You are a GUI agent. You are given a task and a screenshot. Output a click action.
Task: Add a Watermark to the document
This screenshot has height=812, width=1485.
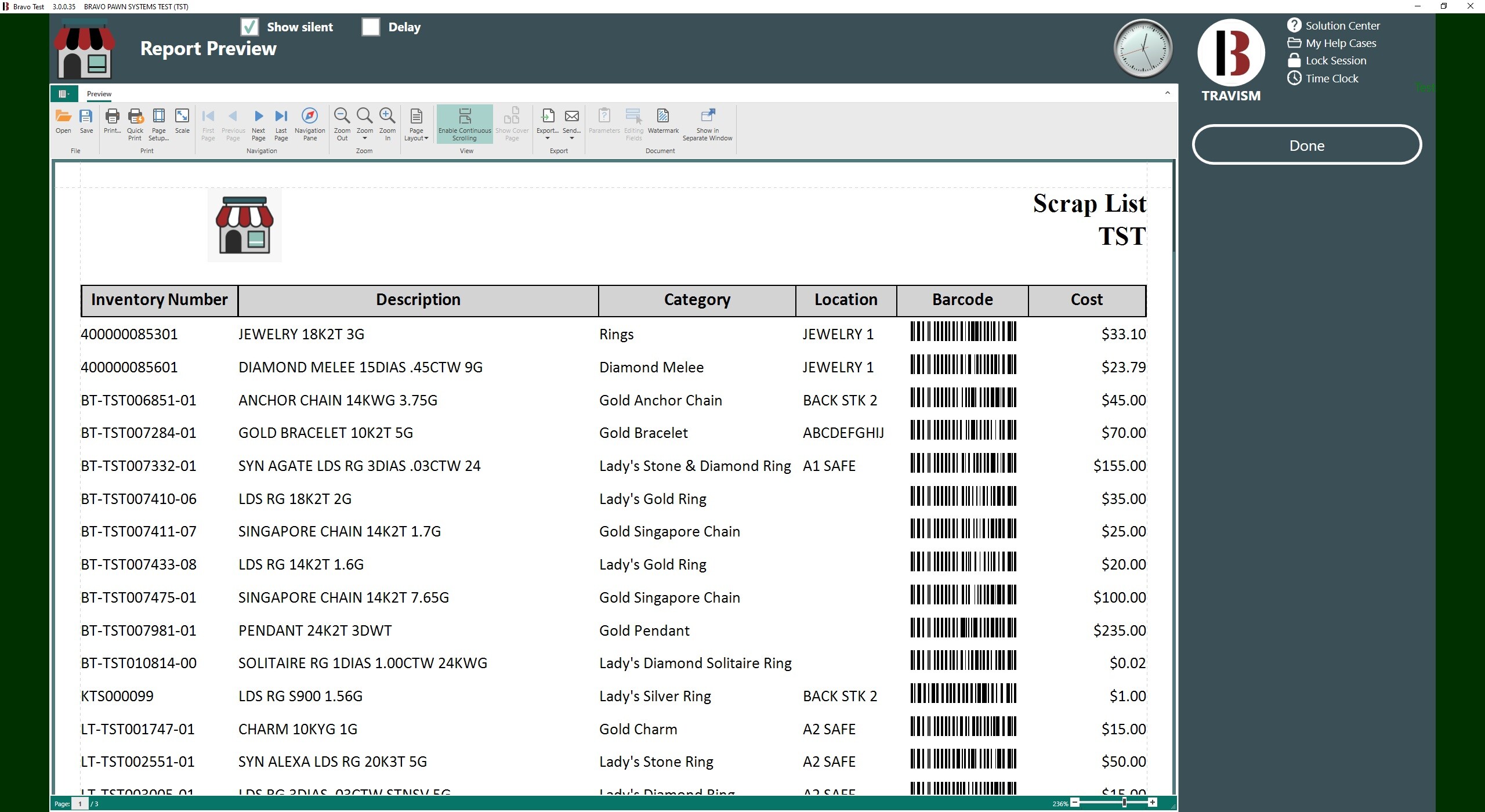(x=663, y=122)
